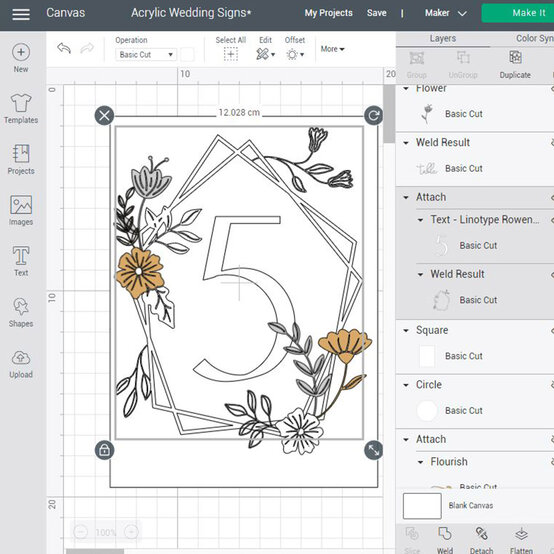
Task: Collapse the Flower layer
Action: coord(406,88)
